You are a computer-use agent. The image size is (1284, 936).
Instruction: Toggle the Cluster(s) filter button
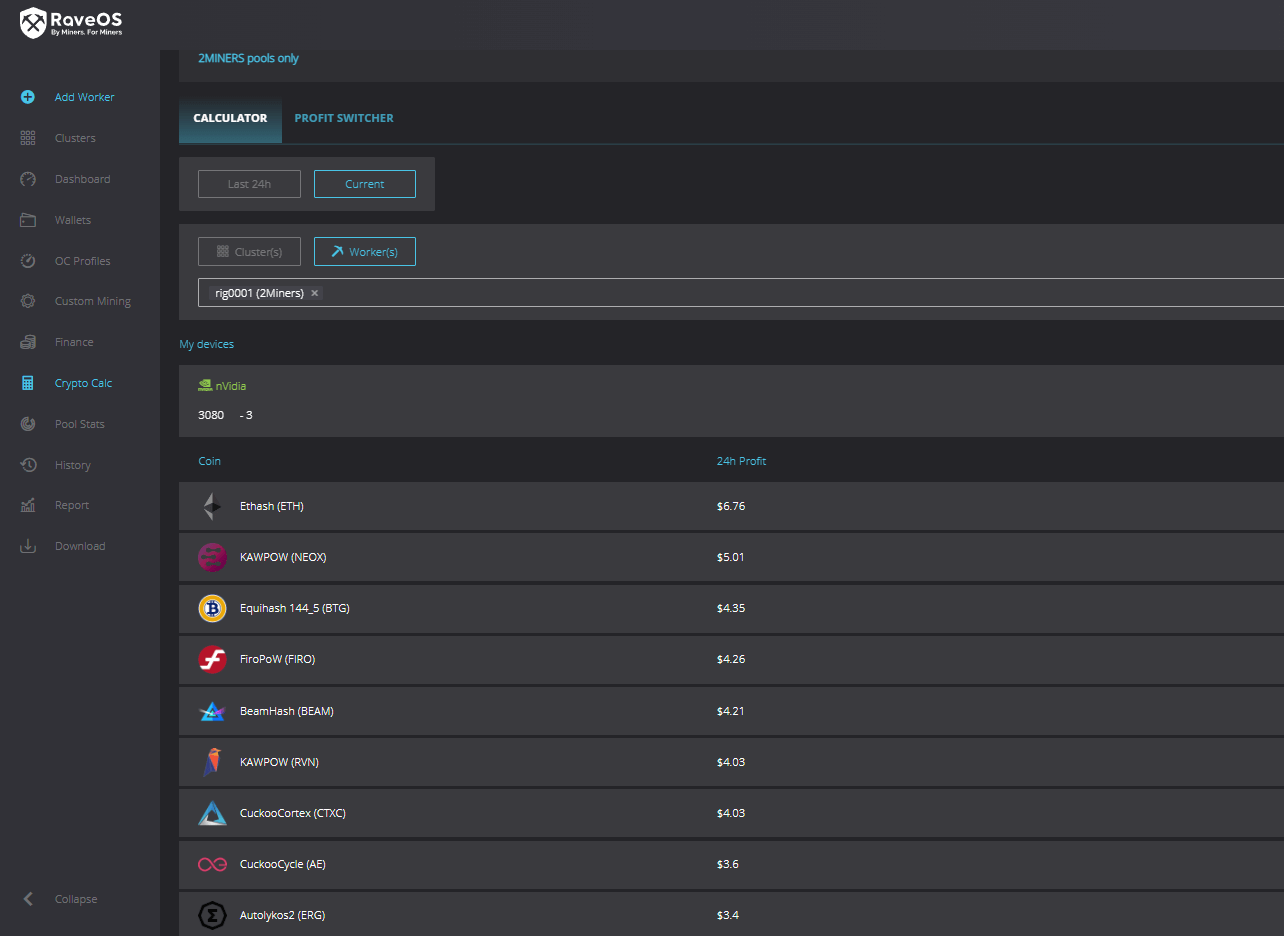tap(249, 252)
